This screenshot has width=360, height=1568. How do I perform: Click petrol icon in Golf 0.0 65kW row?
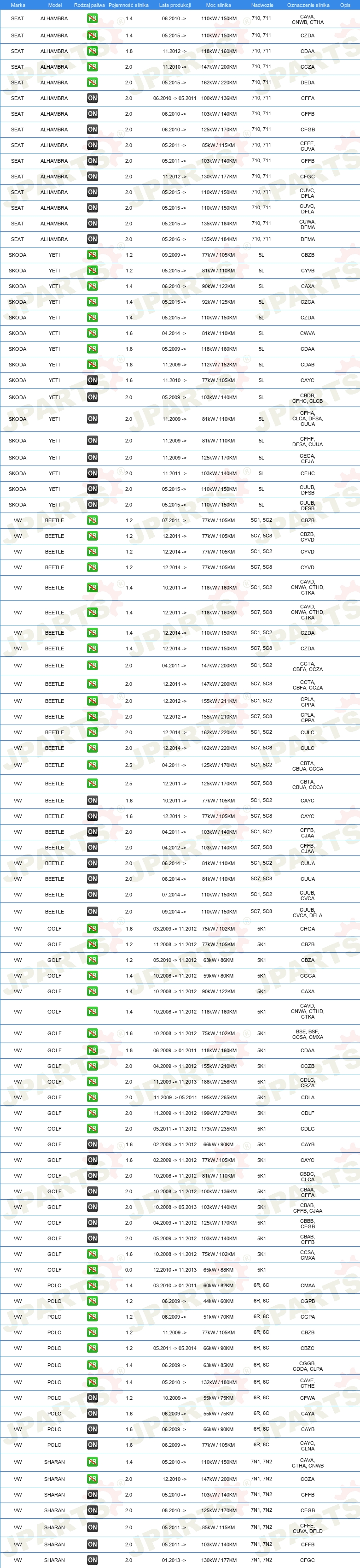pos(92,1270)
